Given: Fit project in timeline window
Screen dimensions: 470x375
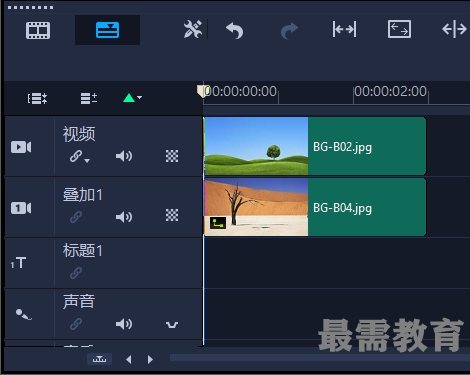Looking at the screenshot, I should [x=344, y=29].
